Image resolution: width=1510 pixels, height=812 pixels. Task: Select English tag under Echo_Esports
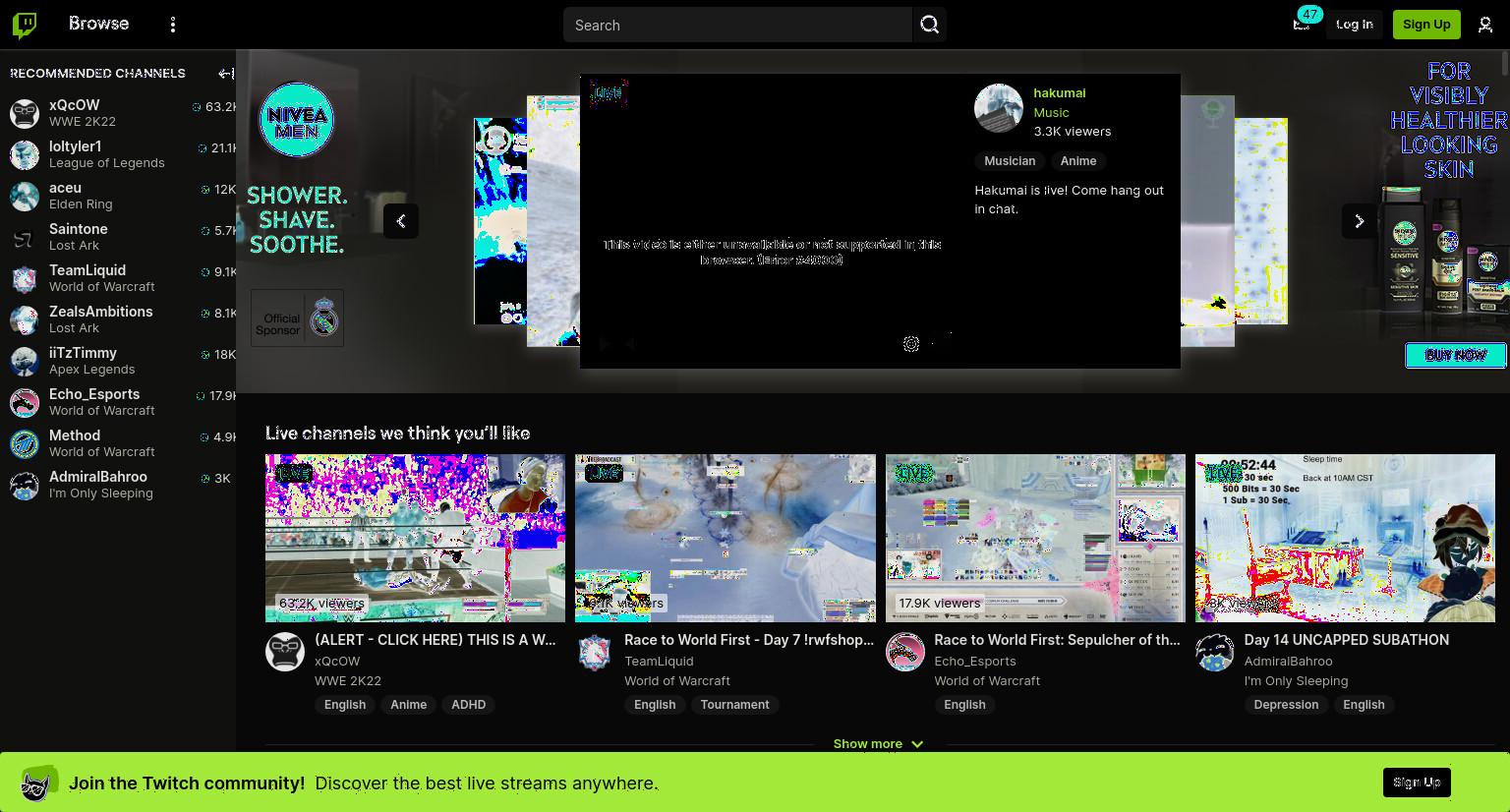point(964,705)
